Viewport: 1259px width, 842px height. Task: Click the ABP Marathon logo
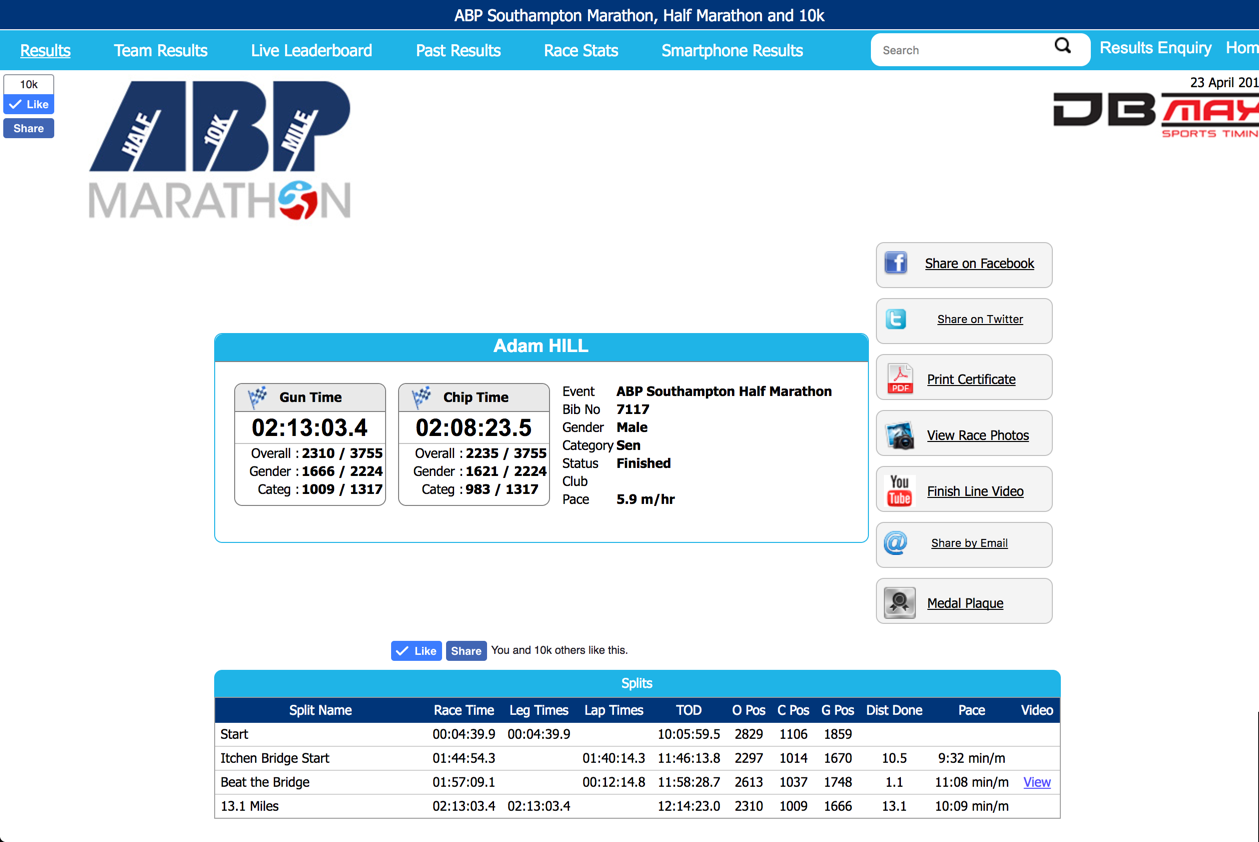coord(220,150)
